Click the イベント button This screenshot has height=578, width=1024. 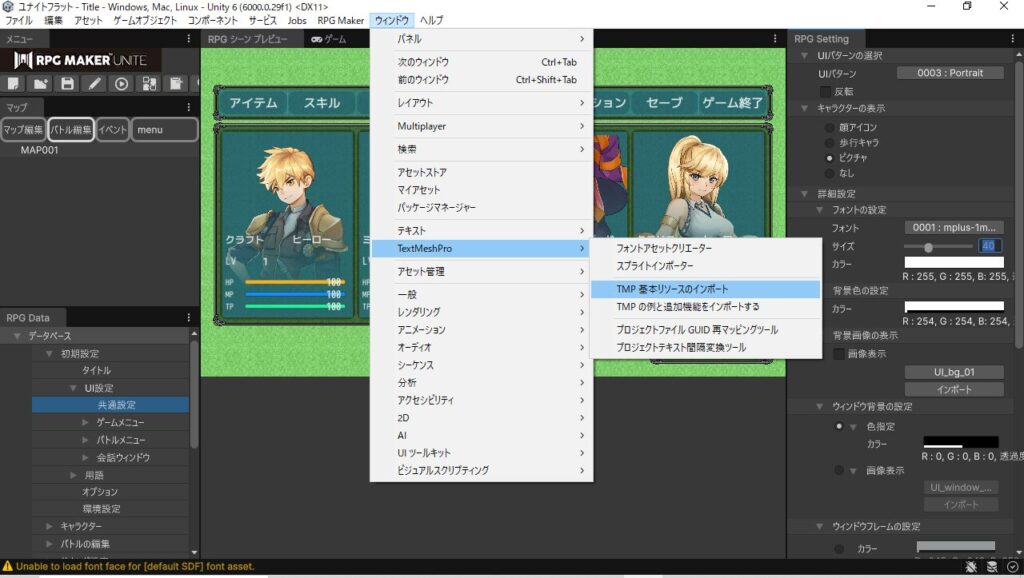click(x=112, y=129)
